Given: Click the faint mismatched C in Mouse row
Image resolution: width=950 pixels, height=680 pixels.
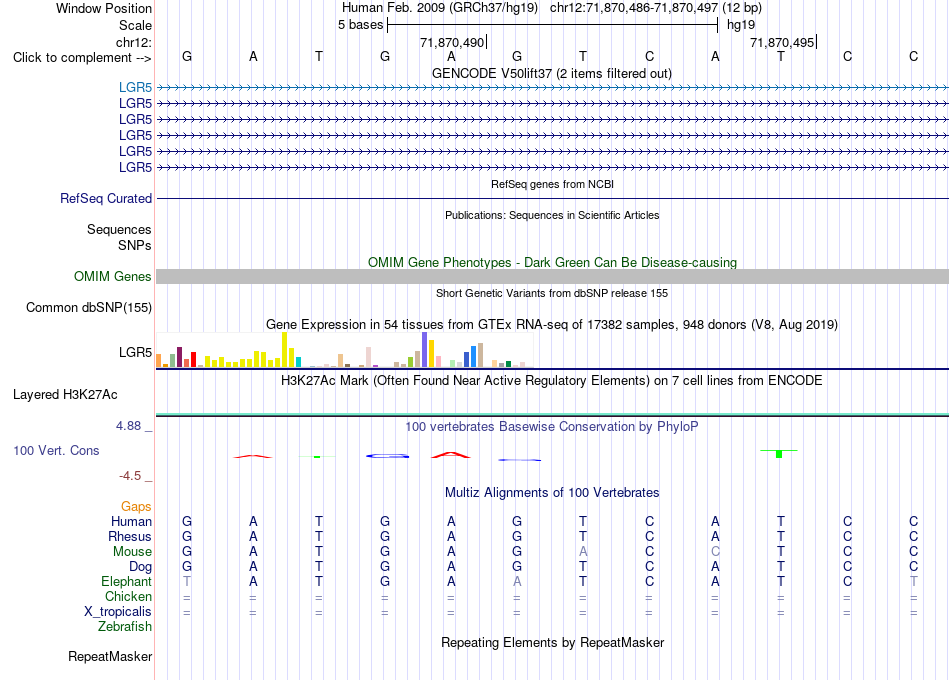Looking at the screenshot, I should [715, 552].
